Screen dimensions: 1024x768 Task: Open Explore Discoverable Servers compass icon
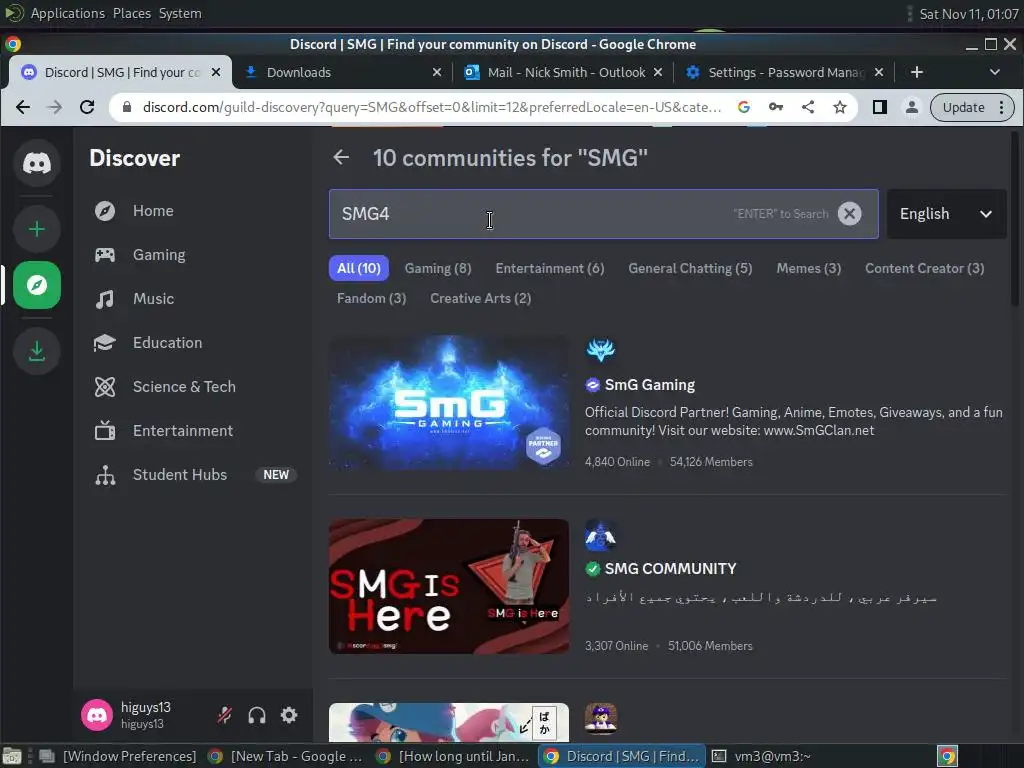pos(37,285)
